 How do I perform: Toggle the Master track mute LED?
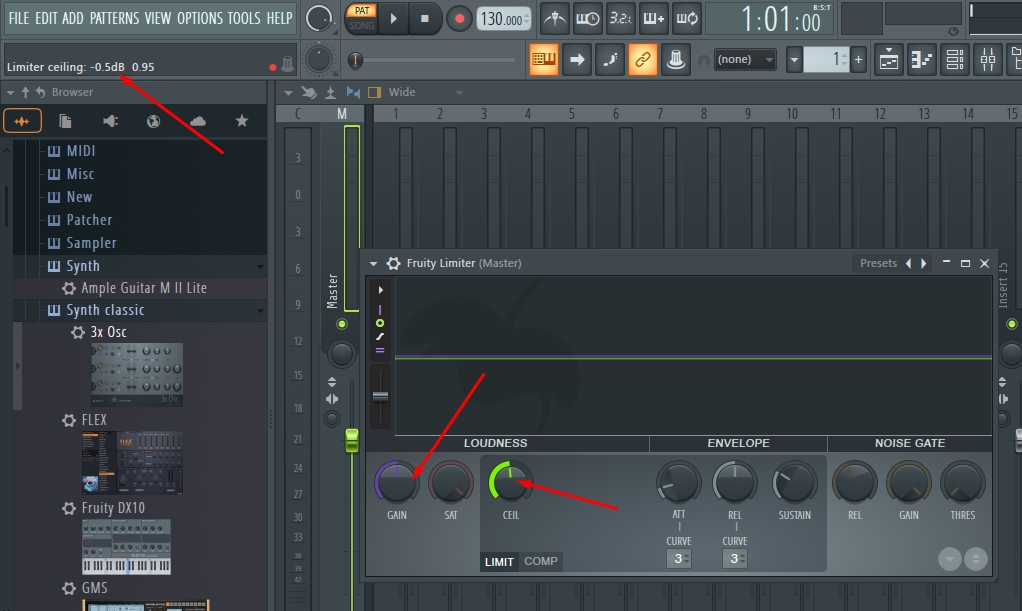click(342, 324)
